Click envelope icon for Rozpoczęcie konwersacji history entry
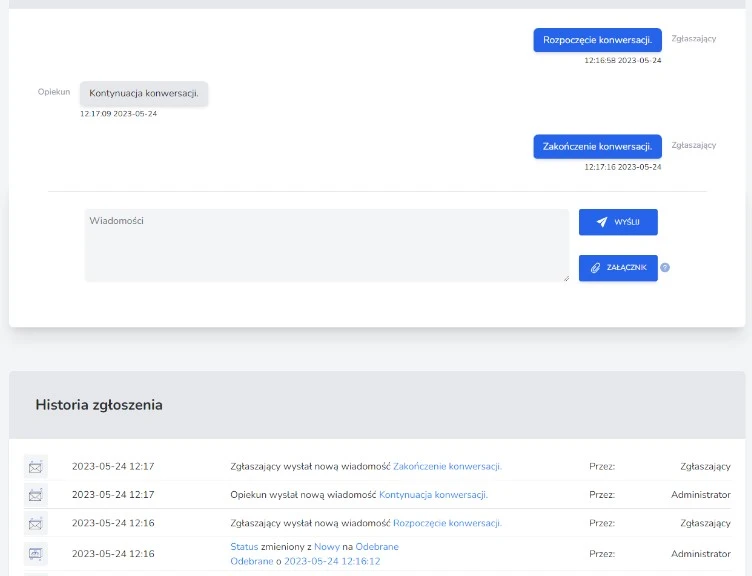 pos(36,523)
